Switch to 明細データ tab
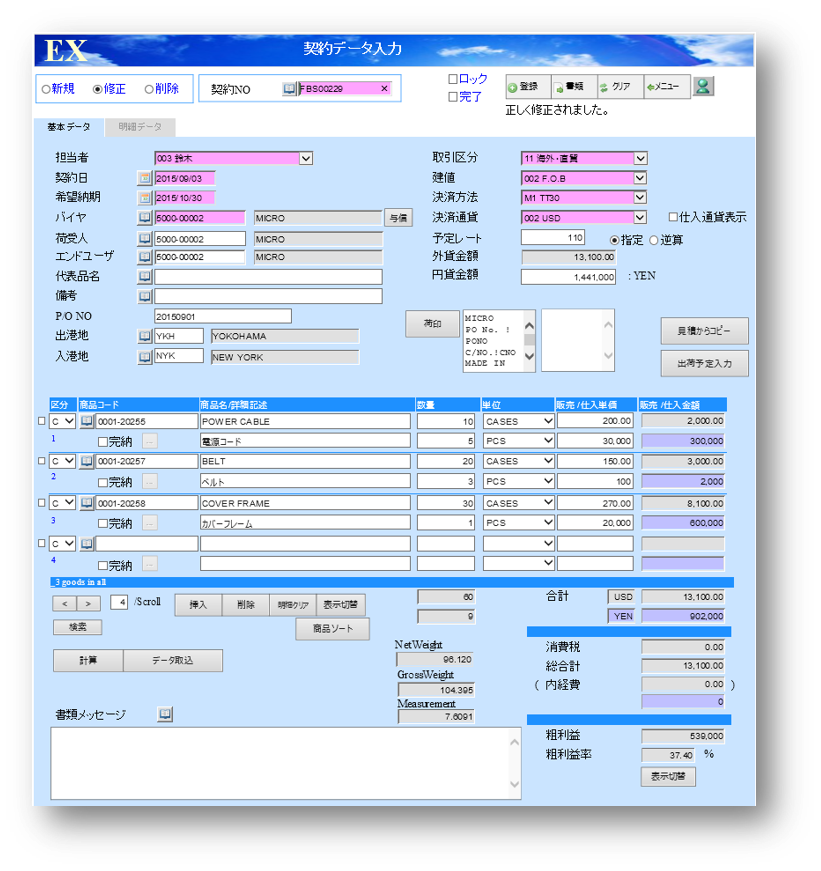 [140, 127]
